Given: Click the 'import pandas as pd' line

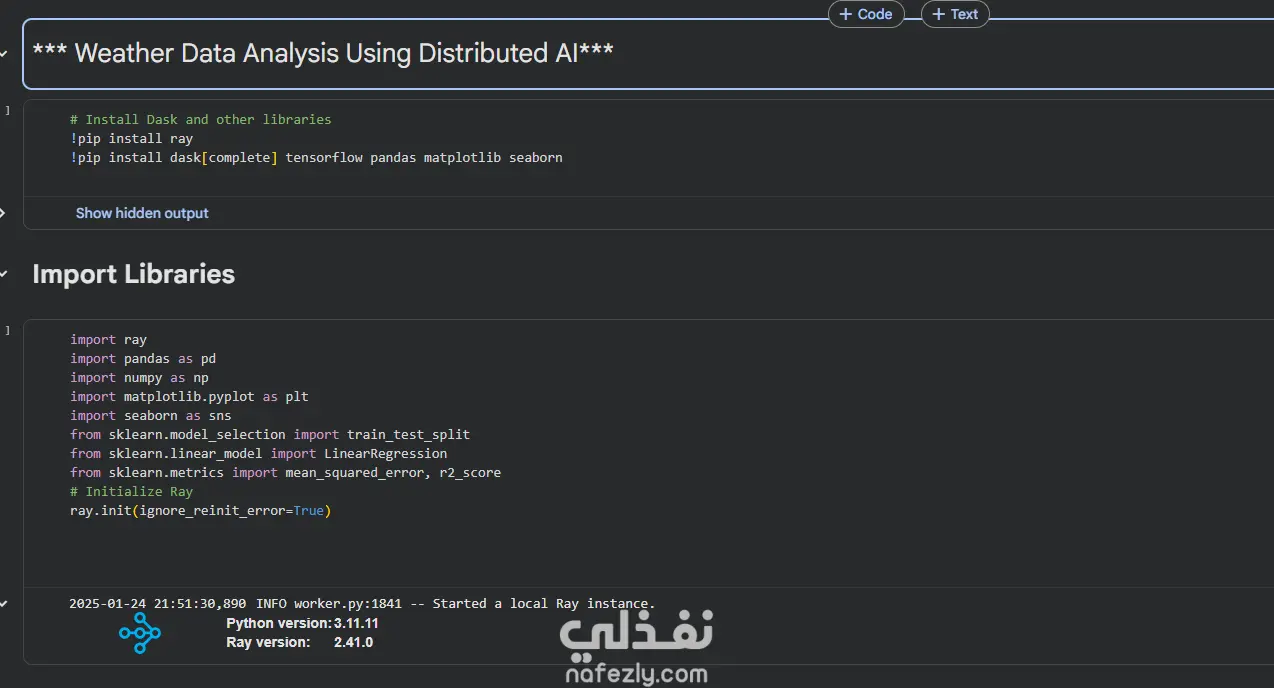Looking at the screenshot, I should tap(143, 358).
